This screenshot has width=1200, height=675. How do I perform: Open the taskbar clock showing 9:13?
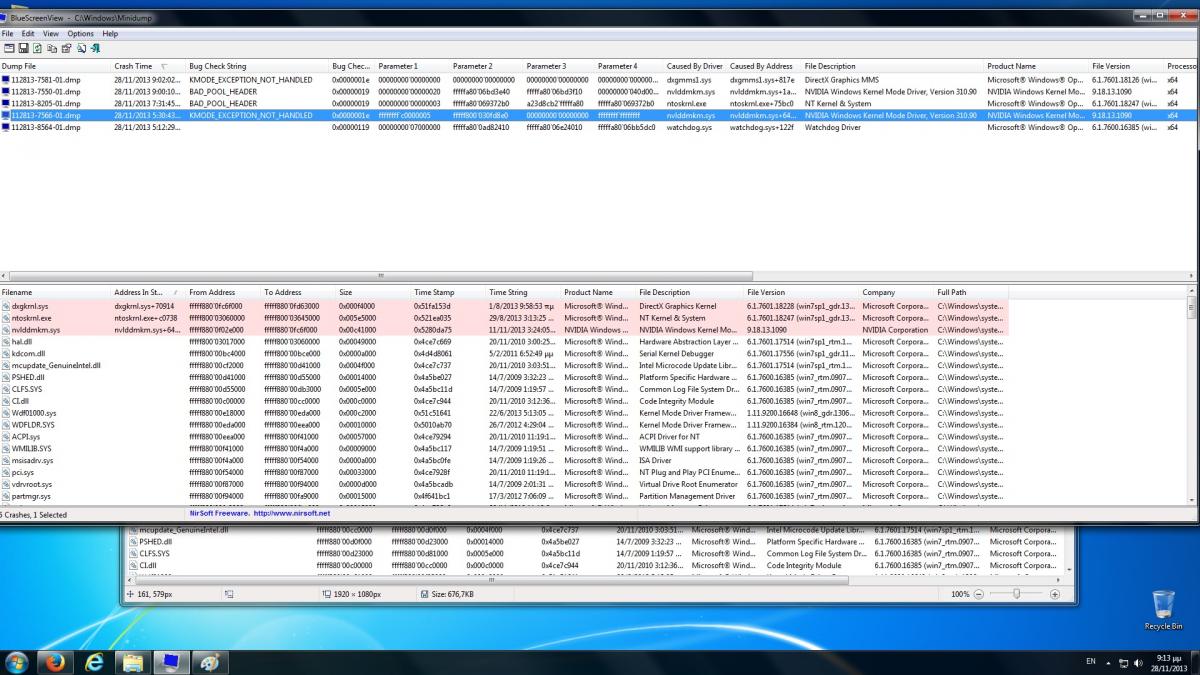pos(1169,662)
